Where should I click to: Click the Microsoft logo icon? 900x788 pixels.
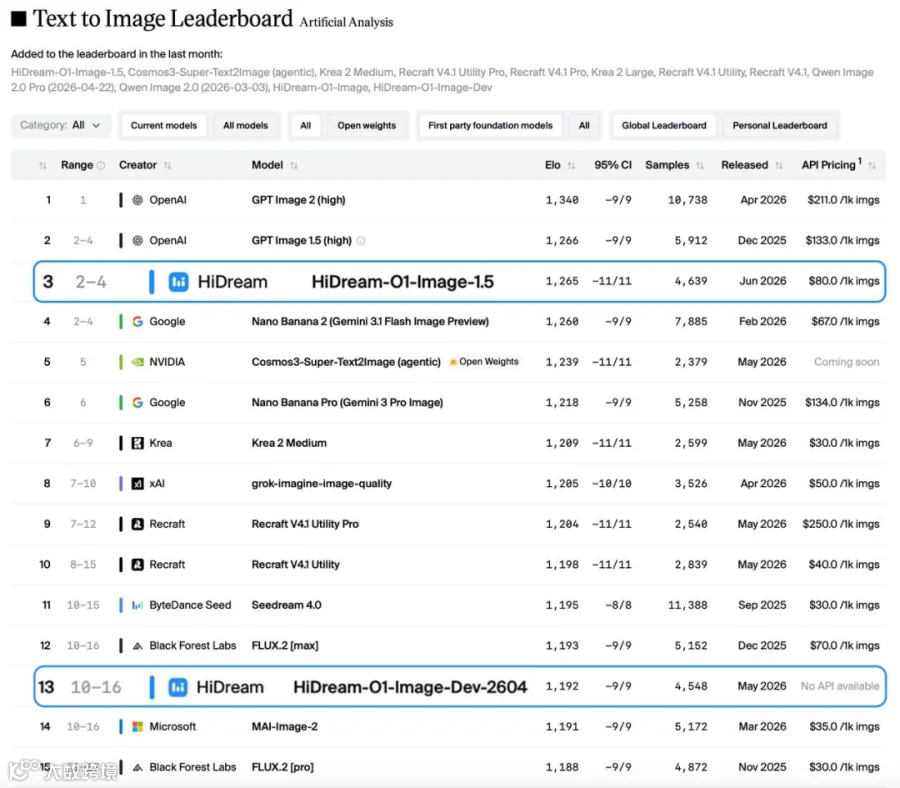[138, 727]
